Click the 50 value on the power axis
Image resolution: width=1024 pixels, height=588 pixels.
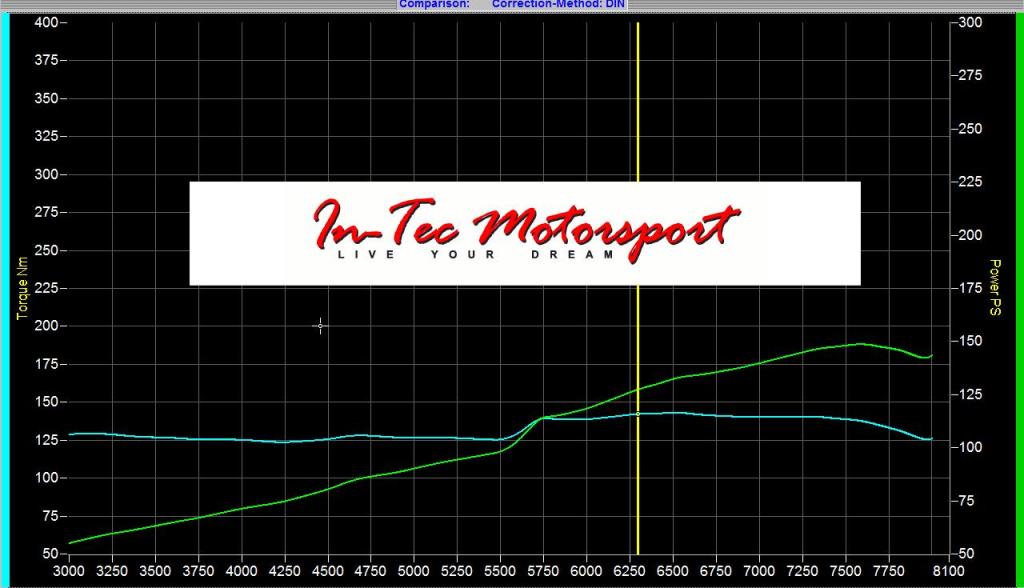point(966,554)
